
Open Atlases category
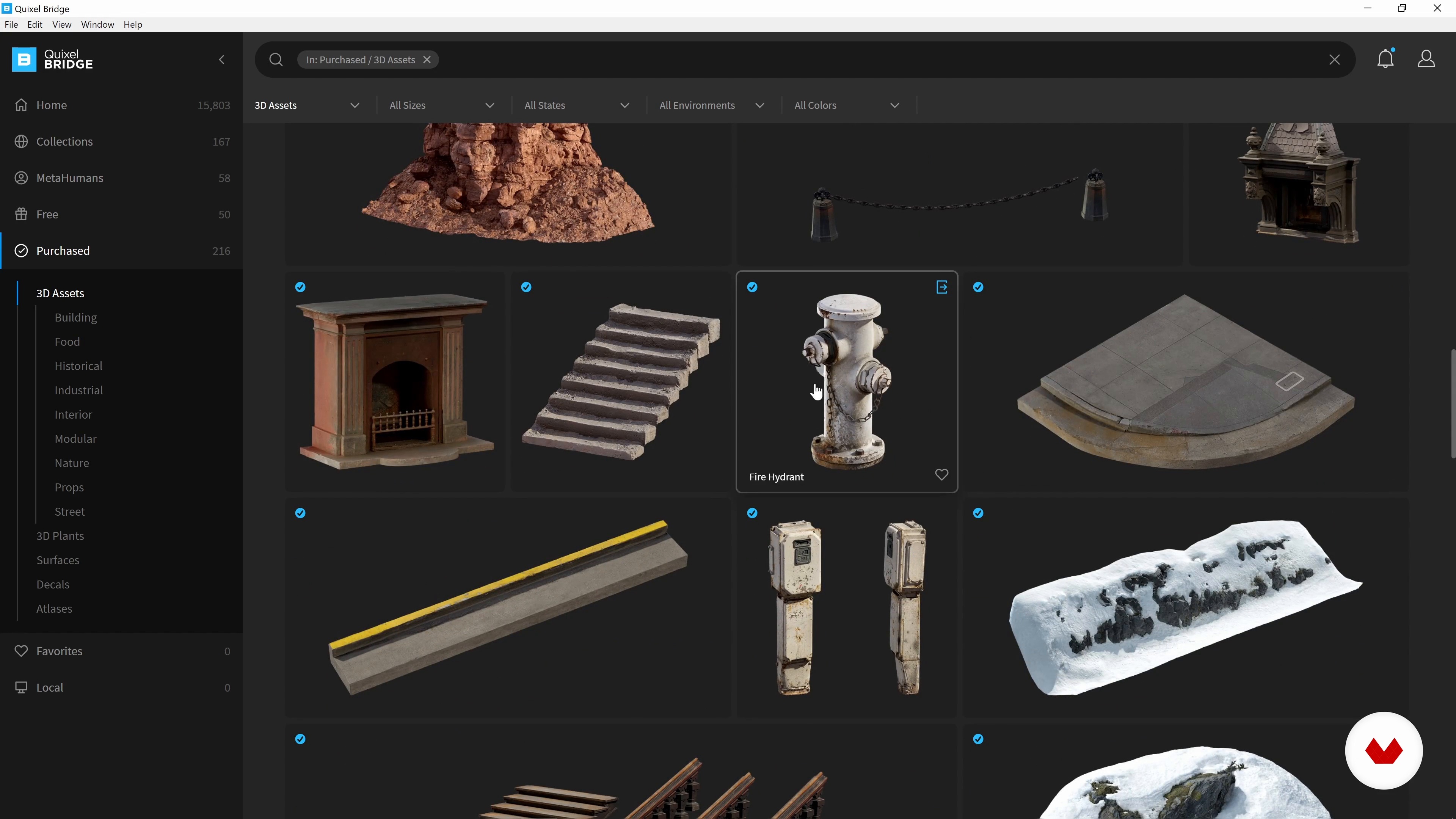(x=54, y=609)
